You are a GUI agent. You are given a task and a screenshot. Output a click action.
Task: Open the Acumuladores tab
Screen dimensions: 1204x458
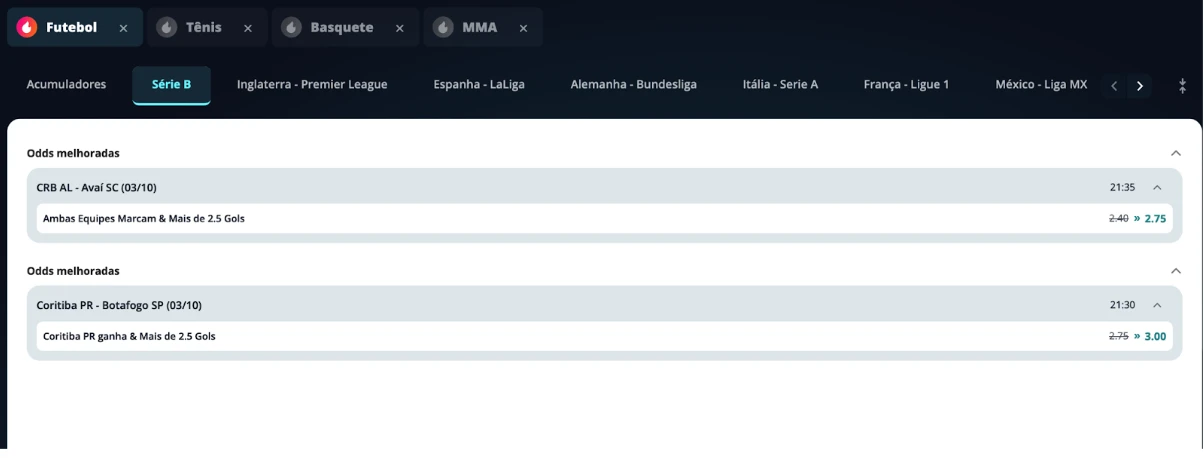(66, 85)
